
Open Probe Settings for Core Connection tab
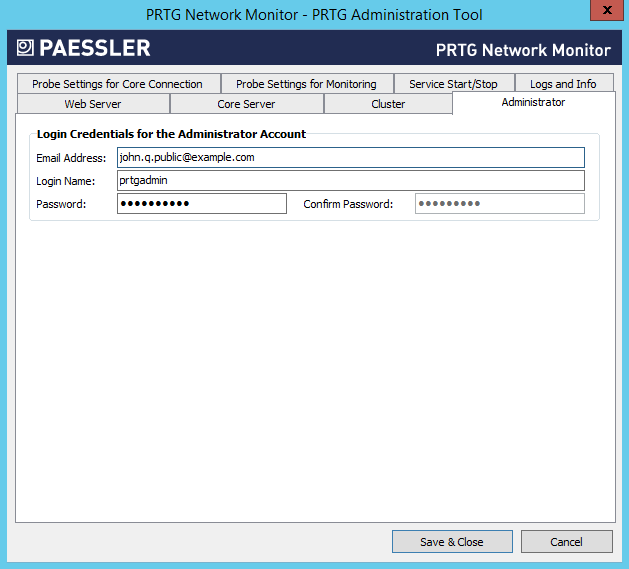coord(117,84)
